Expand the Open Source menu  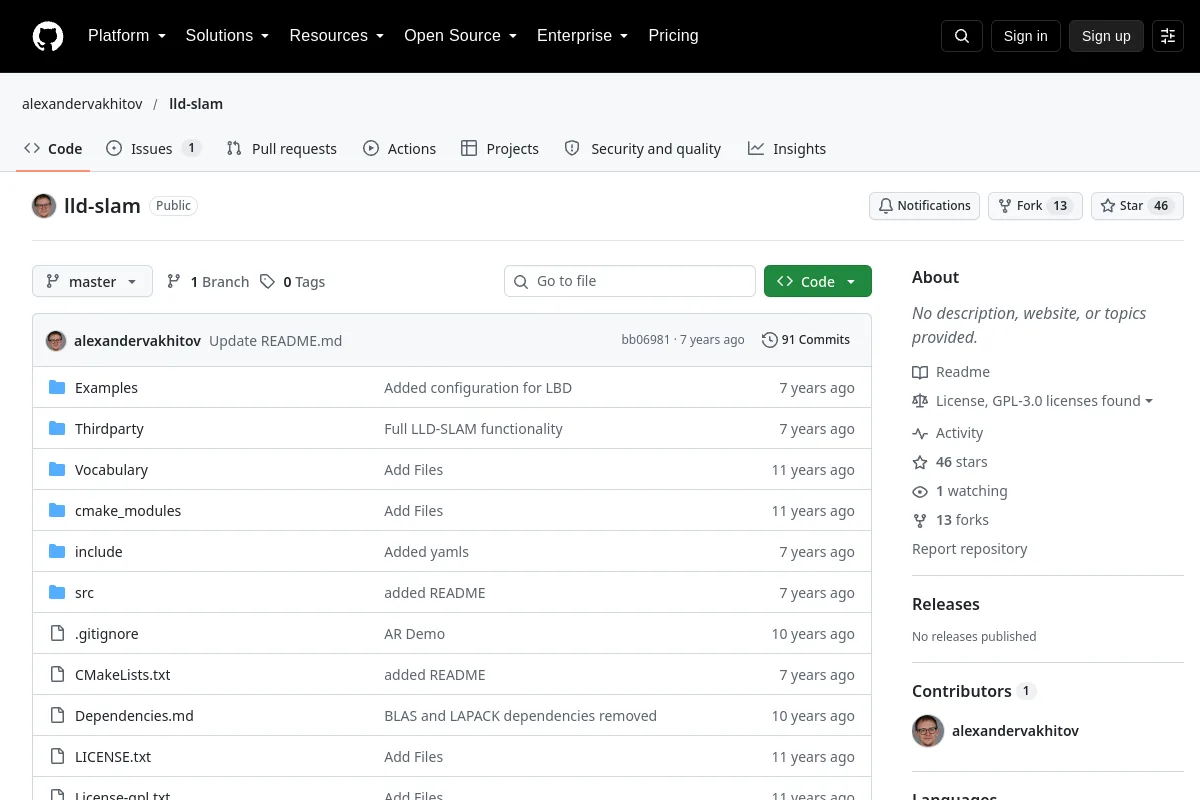pyautogui.click(x=460, y=36)
